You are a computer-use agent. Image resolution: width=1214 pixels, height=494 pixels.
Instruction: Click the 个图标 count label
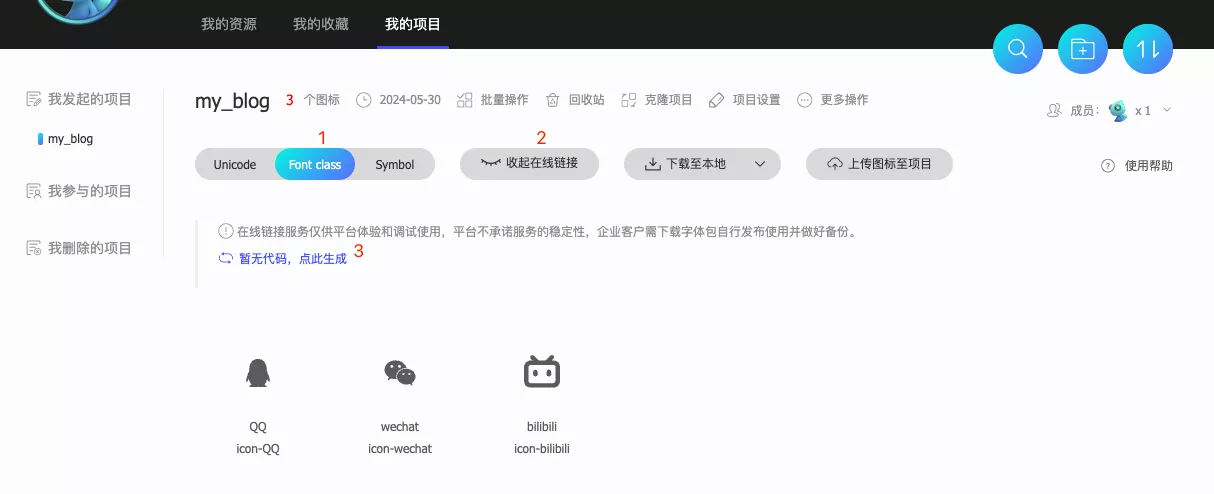321,100
